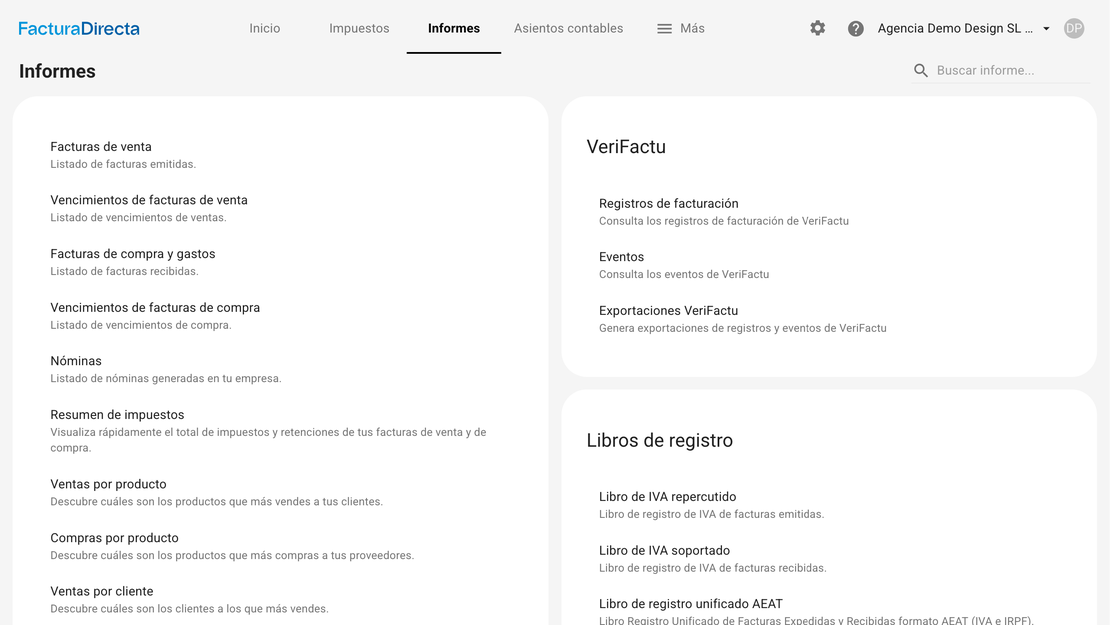Open Exportaciones VeriFactu

[x=668, y=311]
